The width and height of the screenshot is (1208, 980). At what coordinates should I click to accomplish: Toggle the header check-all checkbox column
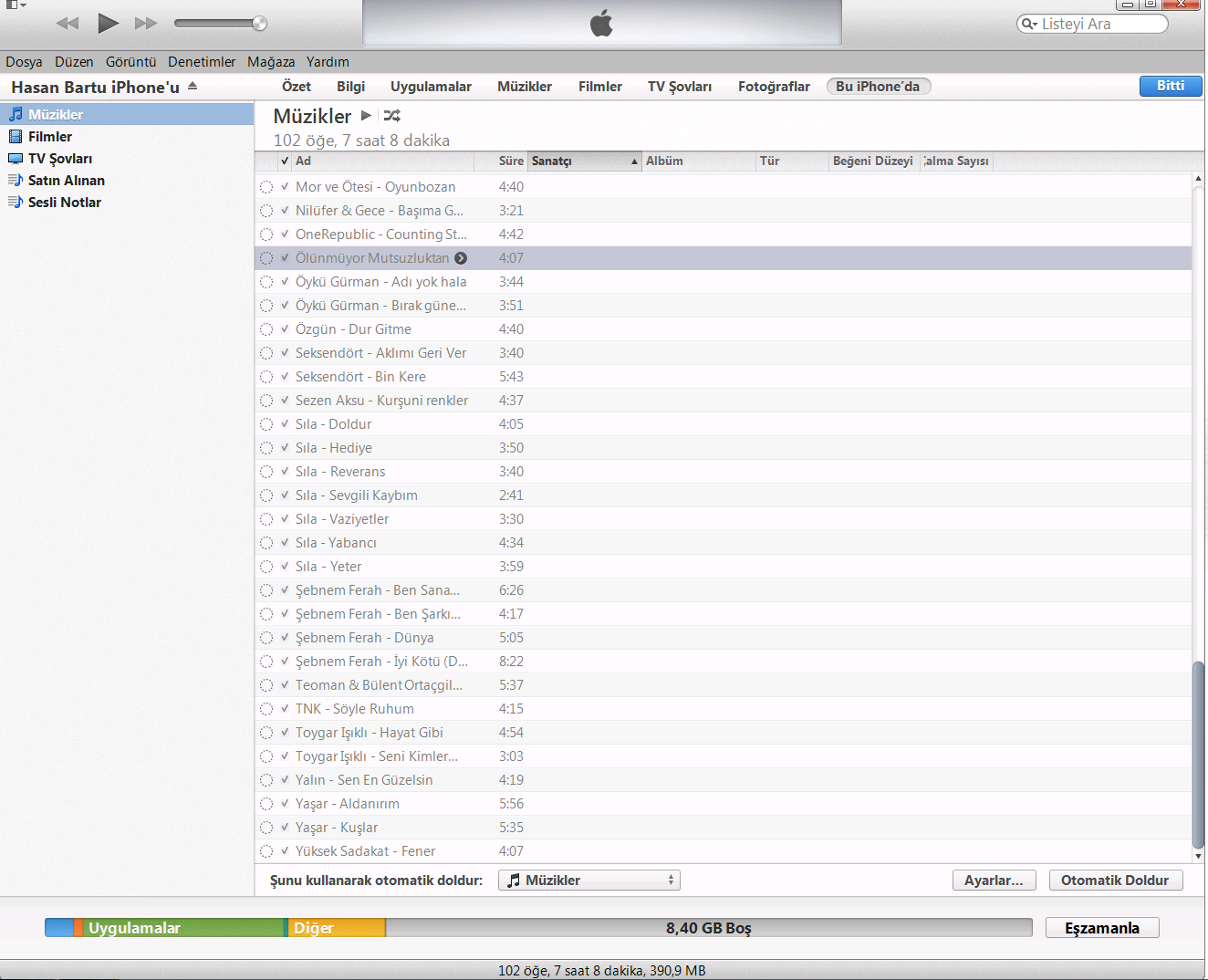(285, 161)
